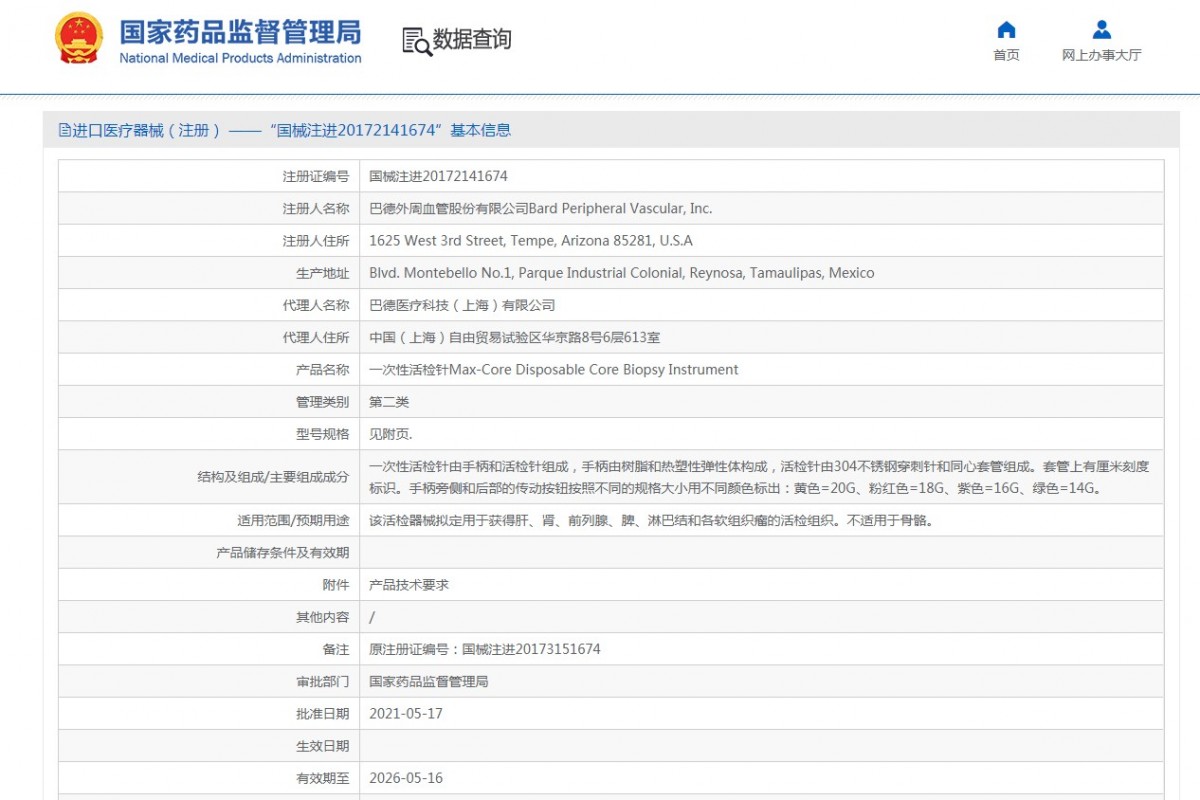
Task: Select registration number 国械注进20172141674 value
Action: pos(438,176)
